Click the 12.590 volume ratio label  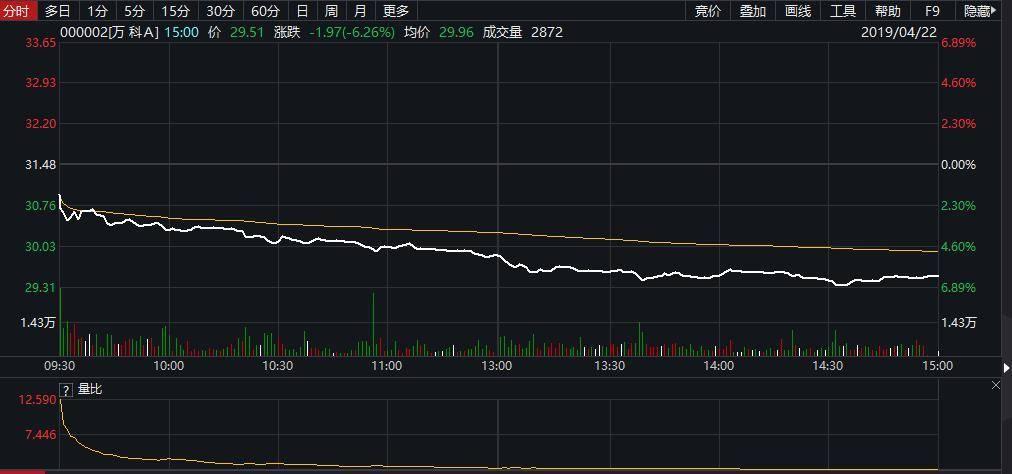pos(37,400)
